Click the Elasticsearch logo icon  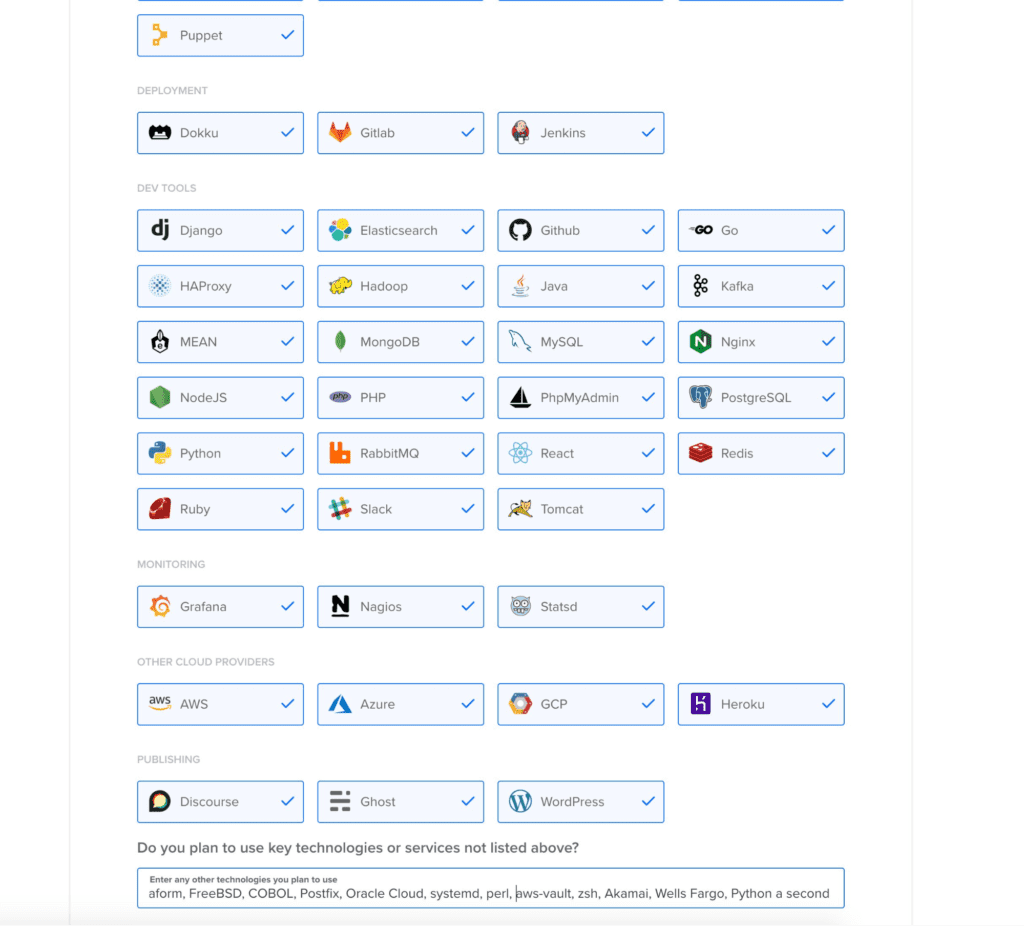(x=340, y=230)
